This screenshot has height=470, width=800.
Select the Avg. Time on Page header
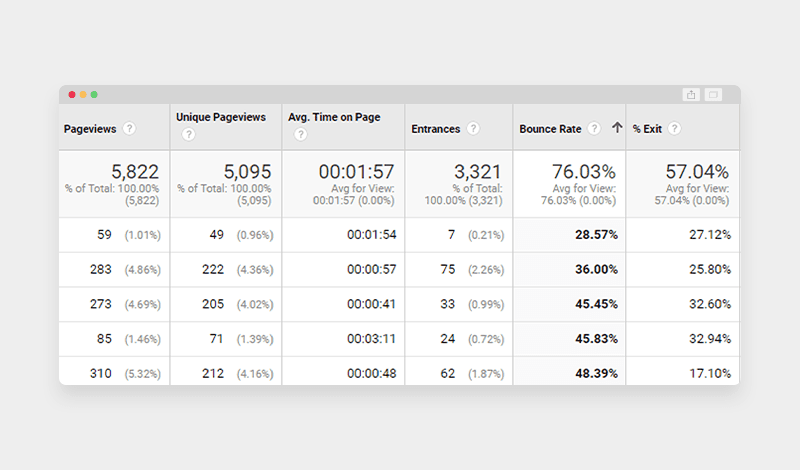334,117
